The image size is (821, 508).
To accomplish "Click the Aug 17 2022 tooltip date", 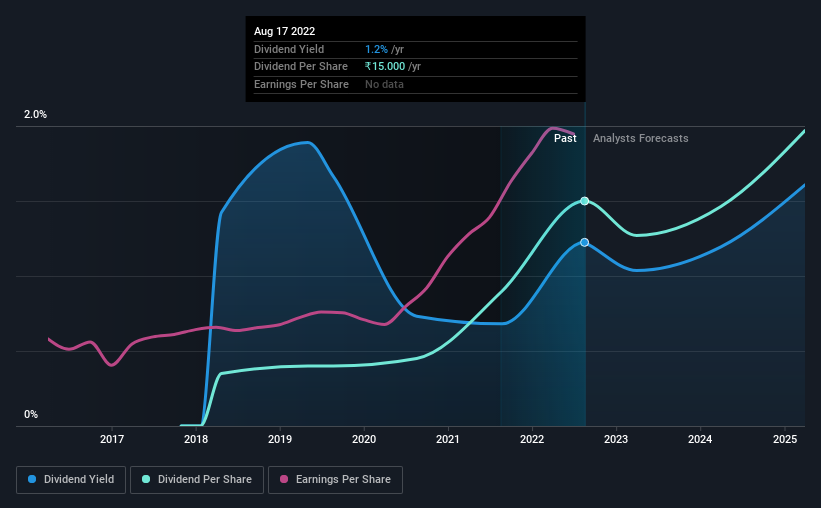I will coord(284,31).
